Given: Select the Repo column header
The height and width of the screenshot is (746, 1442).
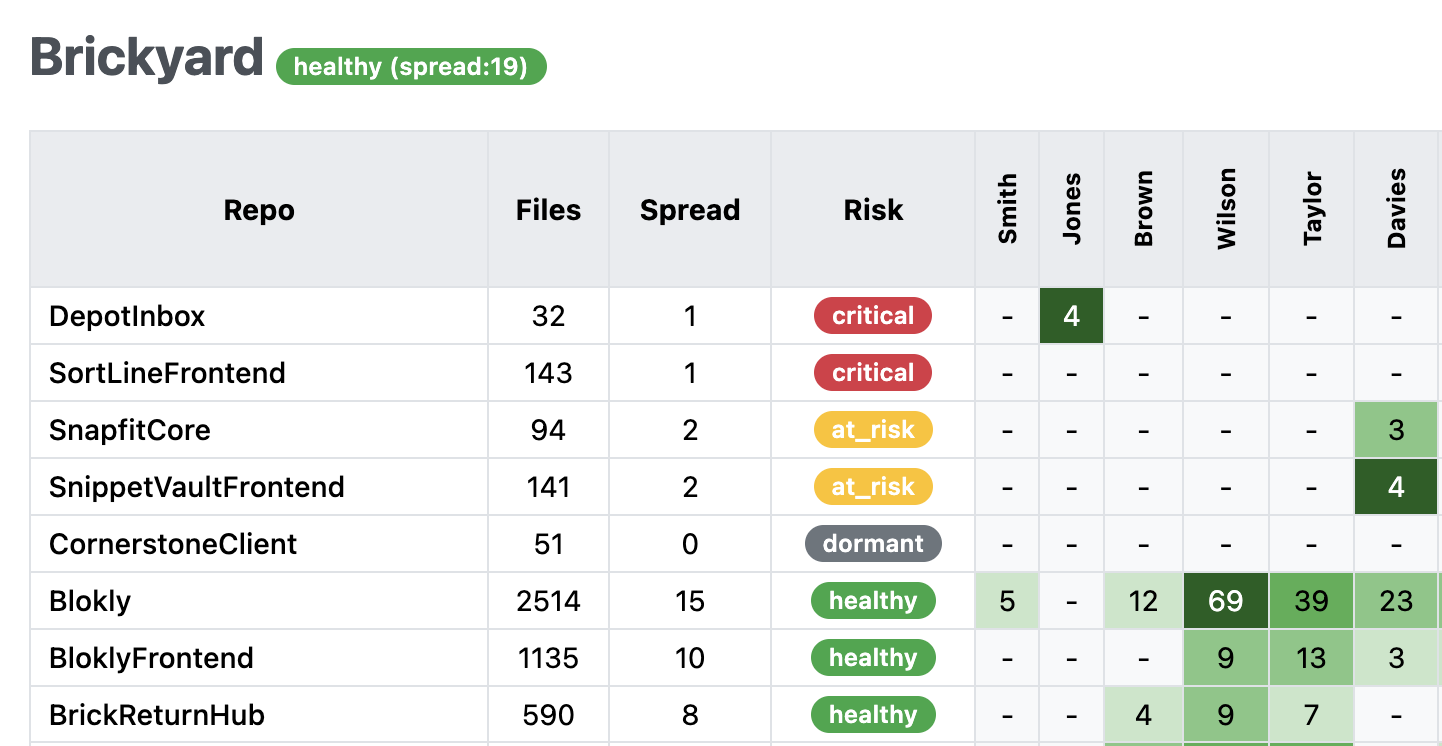Looking at the screenshot, I should [259, 210].
